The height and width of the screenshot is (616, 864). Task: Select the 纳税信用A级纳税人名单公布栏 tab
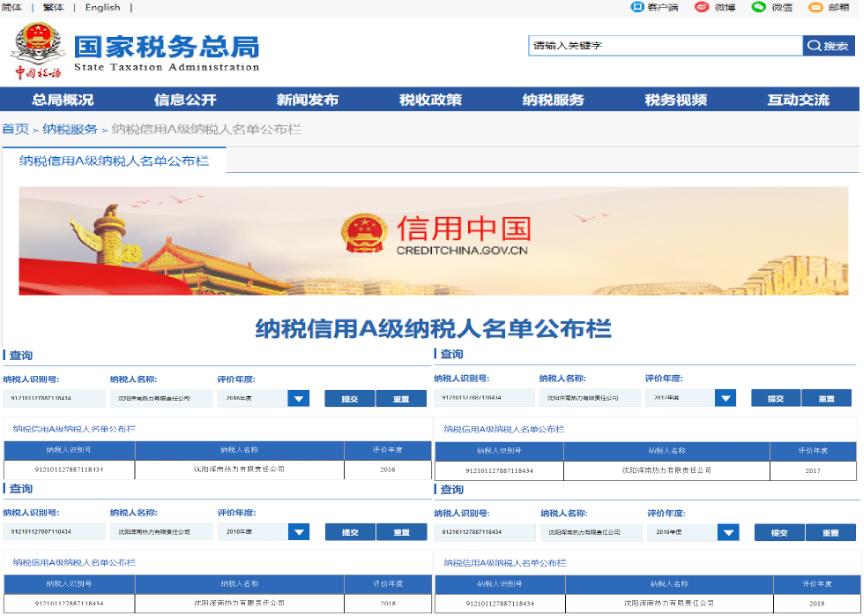click(x=114, y=161)
